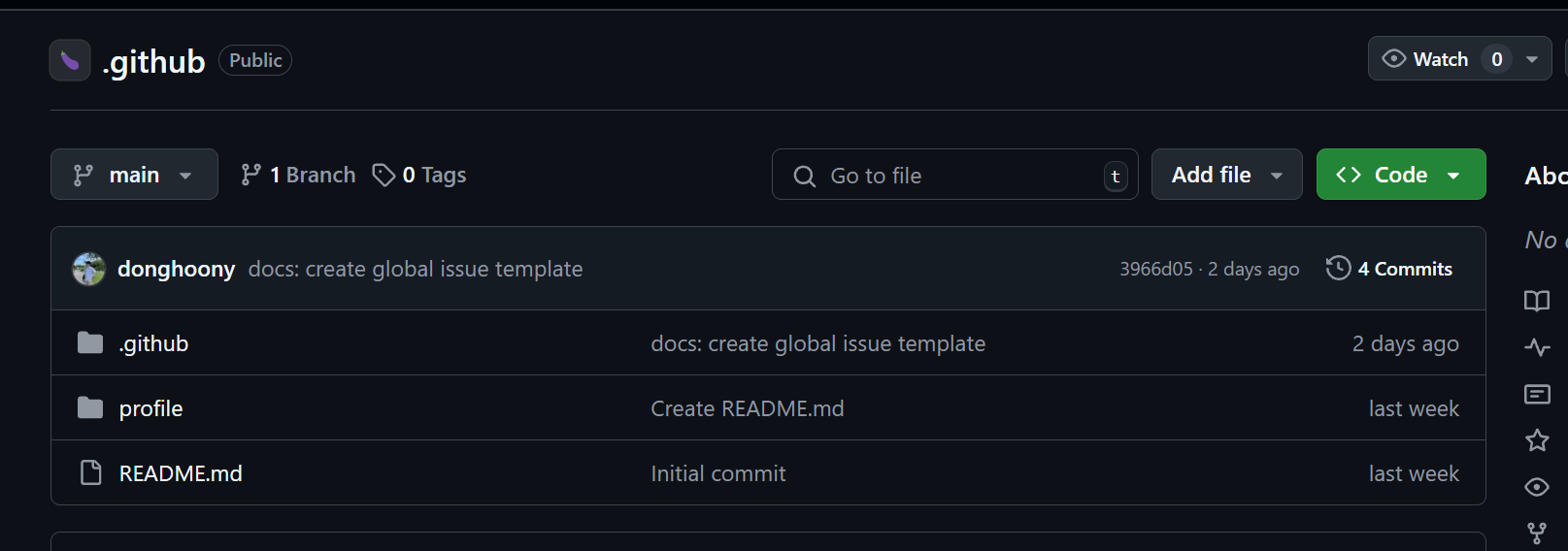The image size is (1568, 551).
Task: Open the .github folder
Action: pos(153,343)
